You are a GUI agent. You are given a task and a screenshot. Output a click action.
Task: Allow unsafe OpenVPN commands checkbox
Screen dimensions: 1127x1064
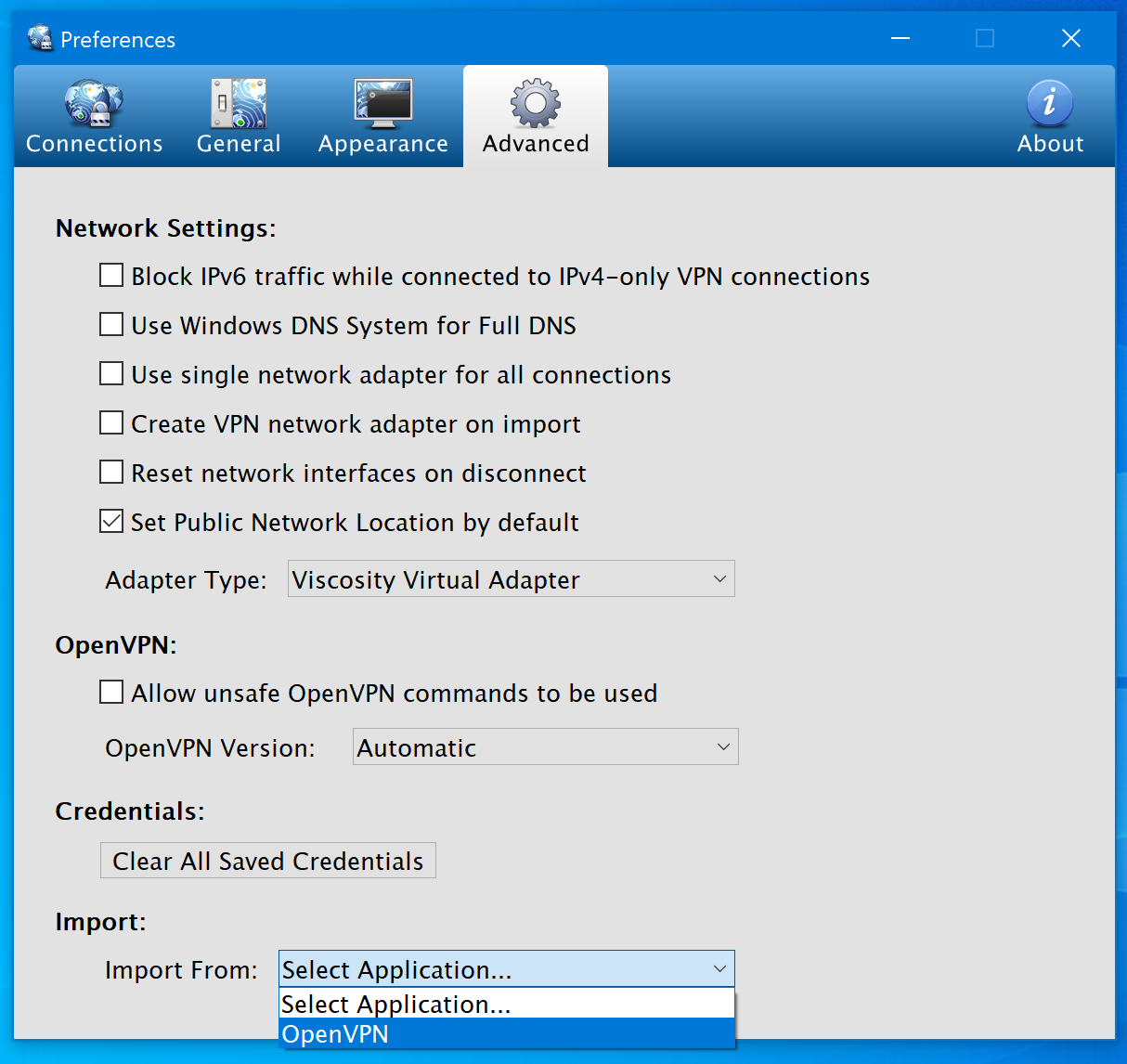[111, 693]
